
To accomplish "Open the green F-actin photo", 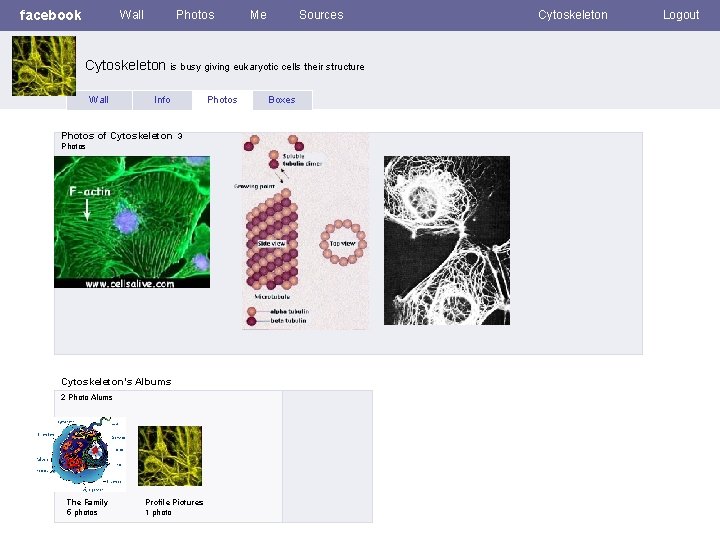I will point(132,222).
